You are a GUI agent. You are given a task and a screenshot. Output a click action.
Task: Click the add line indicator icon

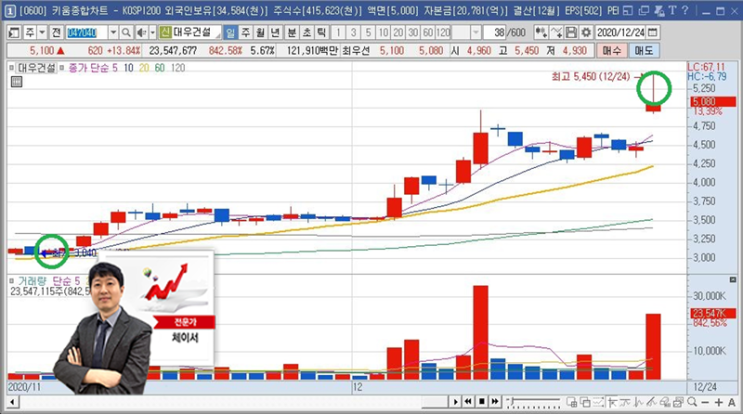[556, 32]
